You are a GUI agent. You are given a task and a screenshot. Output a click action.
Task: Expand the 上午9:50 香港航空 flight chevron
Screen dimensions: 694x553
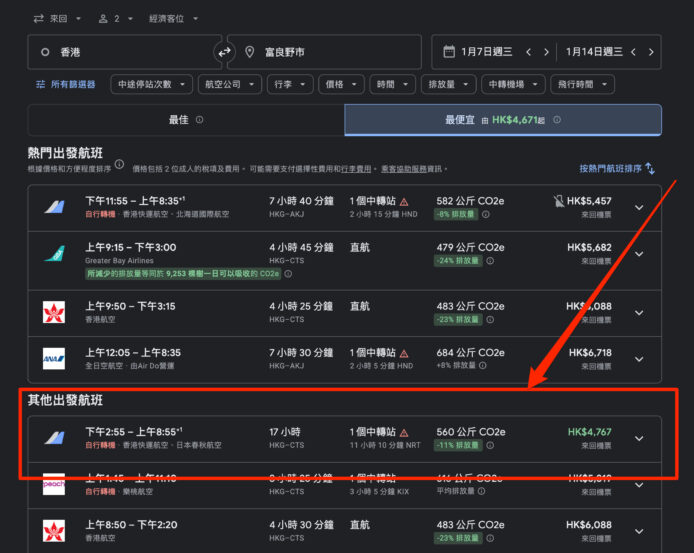[639, 313]
